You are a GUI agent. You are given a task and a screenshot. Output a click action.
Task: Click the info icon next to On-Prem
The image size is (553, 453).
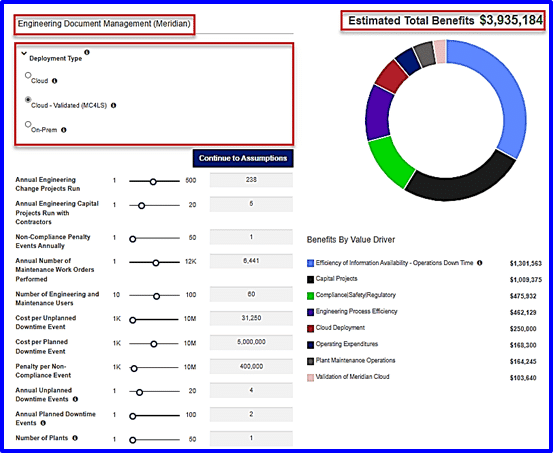tap(63, 130)
